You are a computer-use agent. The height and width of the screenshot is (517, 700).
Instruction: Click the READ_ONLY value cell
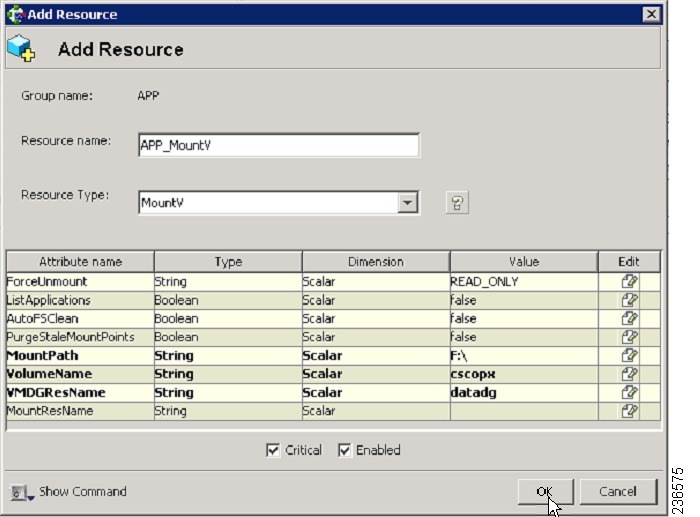[x=524, y=282]
